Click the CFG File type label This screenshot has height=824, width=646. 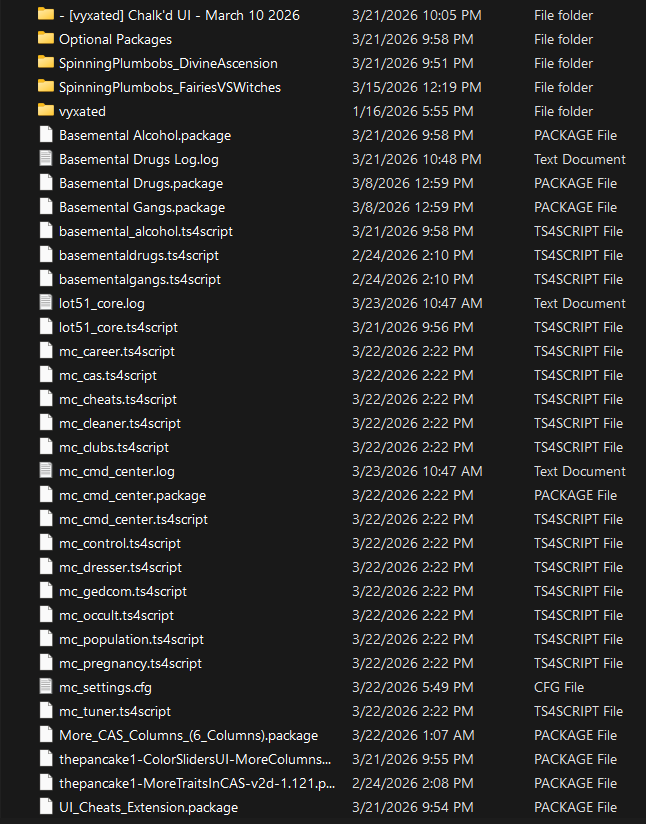coord(559,687)
